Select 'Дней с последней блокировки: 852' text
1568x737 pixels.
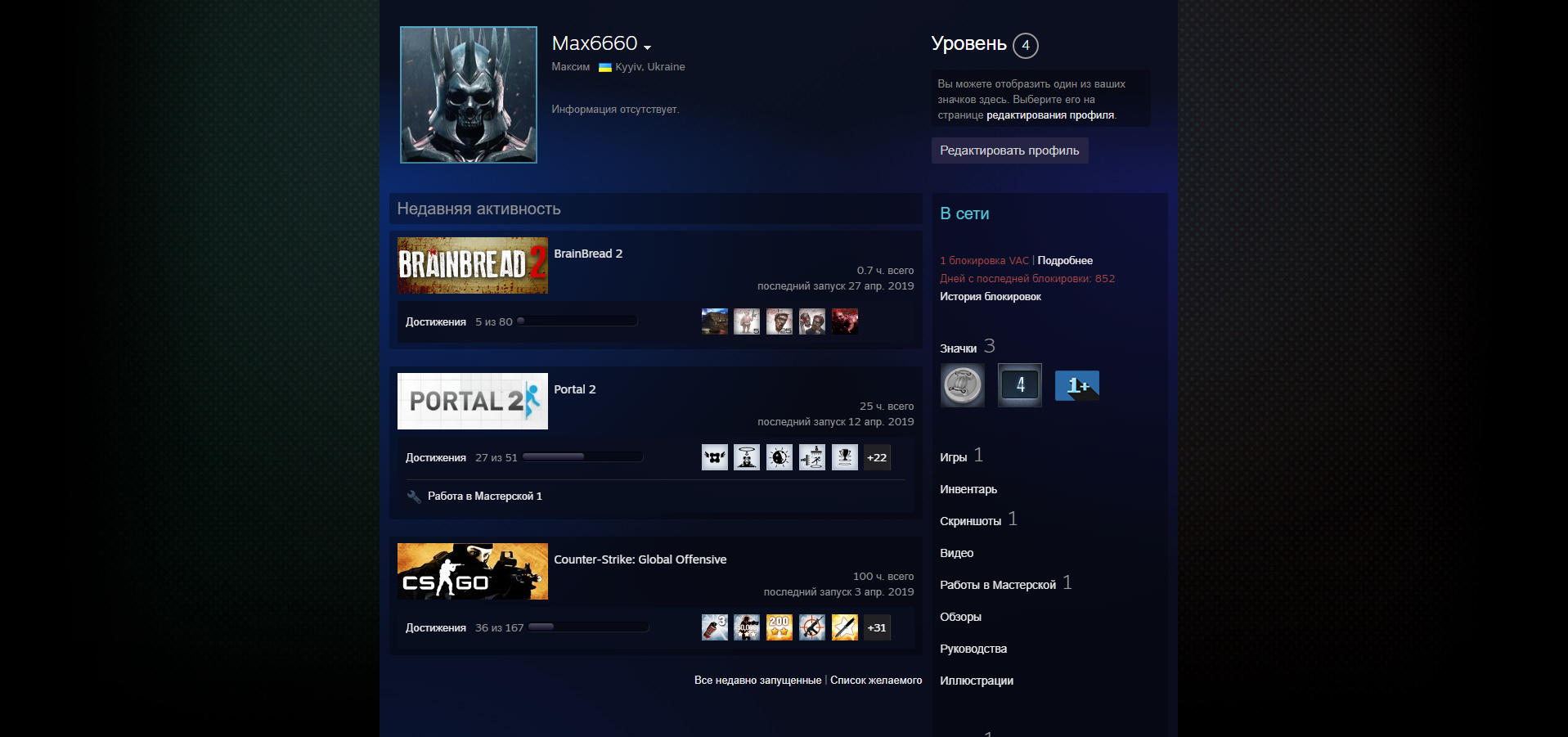pos(1027,279)
